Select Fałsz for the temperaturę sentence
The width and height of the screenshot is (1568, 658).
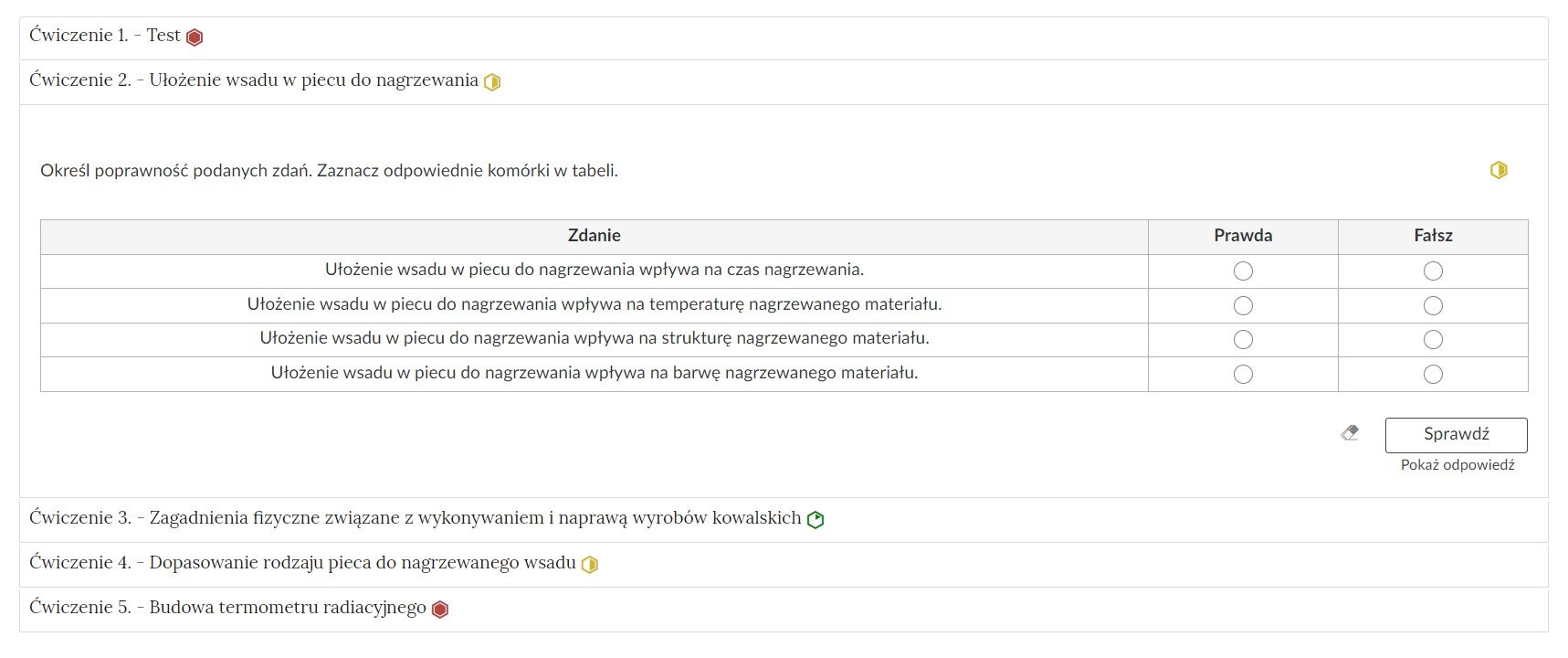click(1433, 305)
